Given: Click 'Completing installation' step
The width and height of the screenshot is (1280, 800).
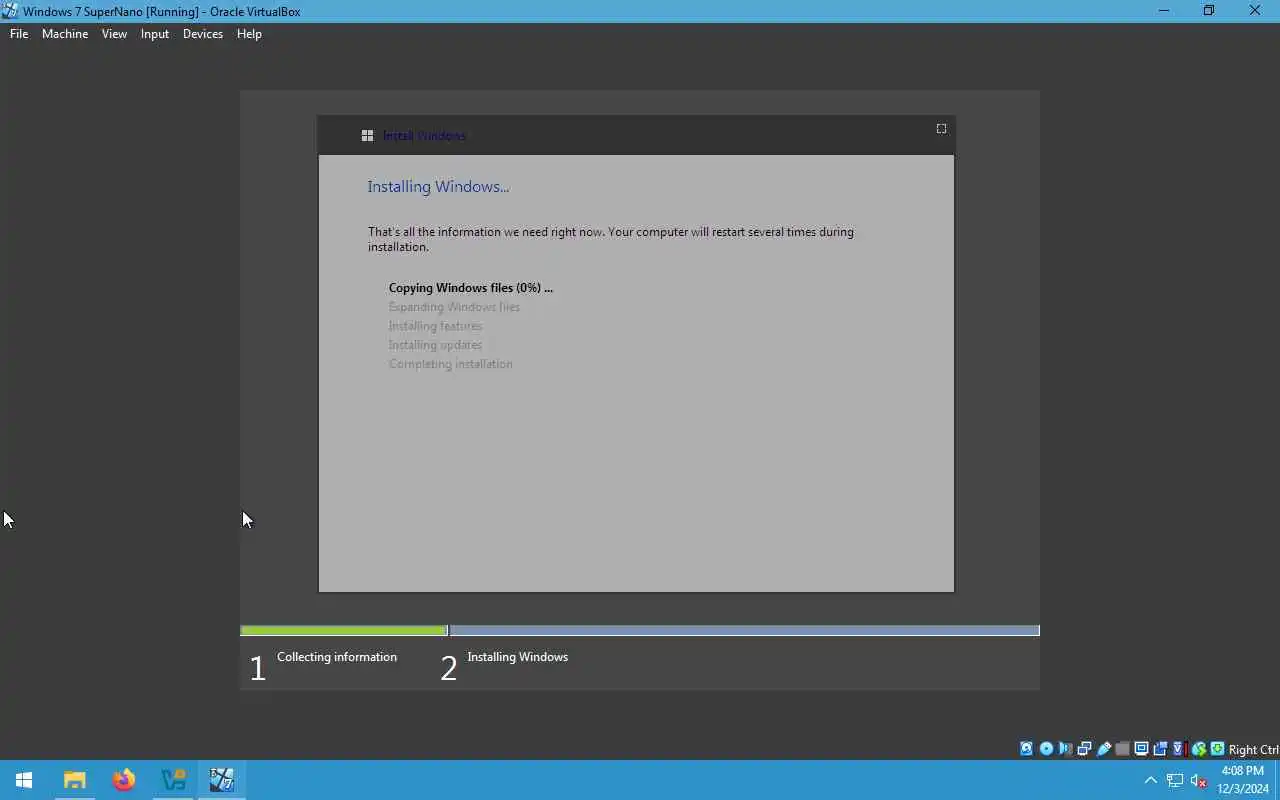Looking at the screenshot, I should [450, 364].
